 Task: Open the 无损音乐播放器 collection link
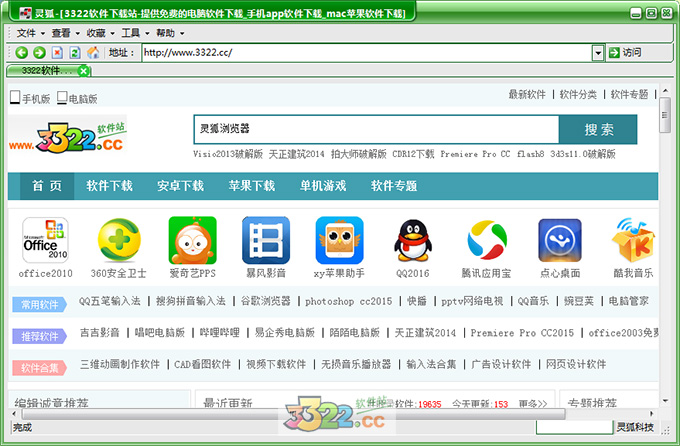coord(356,364)
